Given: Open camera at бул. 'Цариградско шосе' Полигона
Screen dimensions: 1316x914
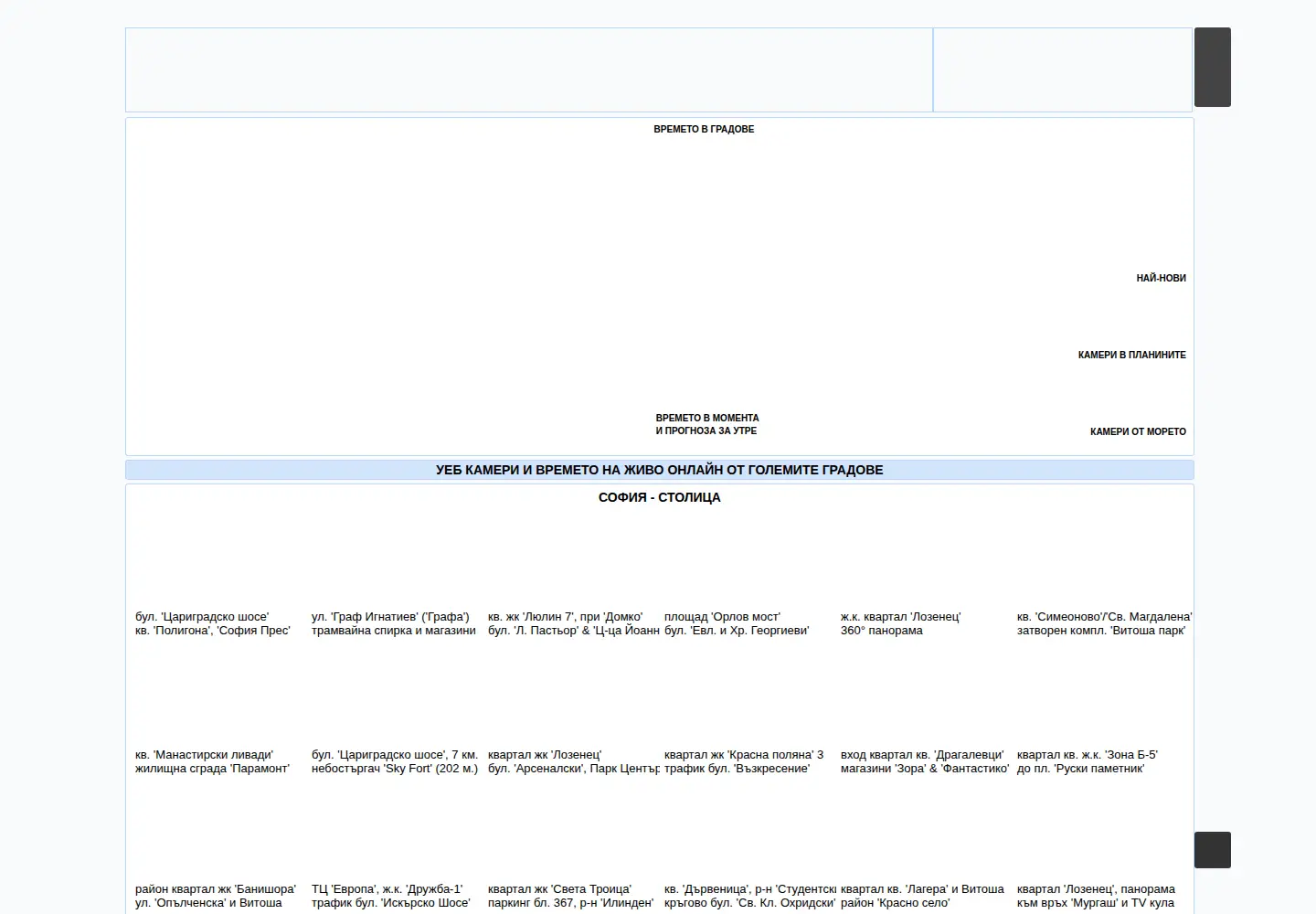Looking at the screenshot, I should click(213, 624).
